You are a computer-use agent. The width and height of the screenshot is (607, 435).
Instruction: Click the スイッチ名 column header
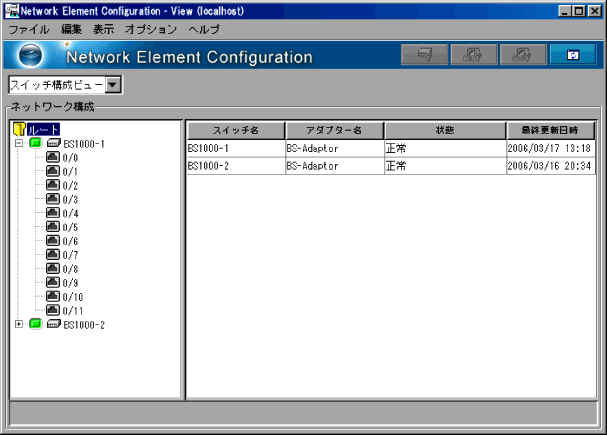pyautogui.click(x=235, y=131)
